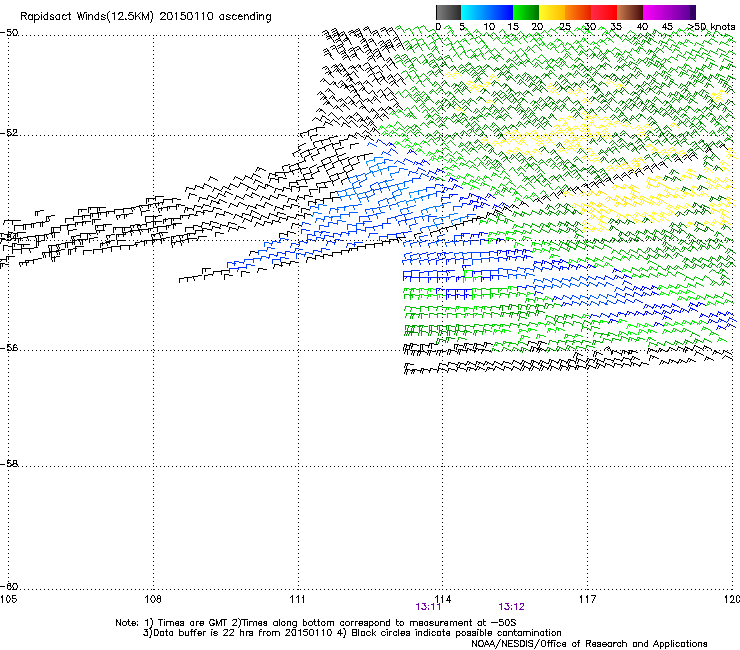
Task: Pick the brown 35-40 knots legend swatch
Action: [x=630, y=12]
